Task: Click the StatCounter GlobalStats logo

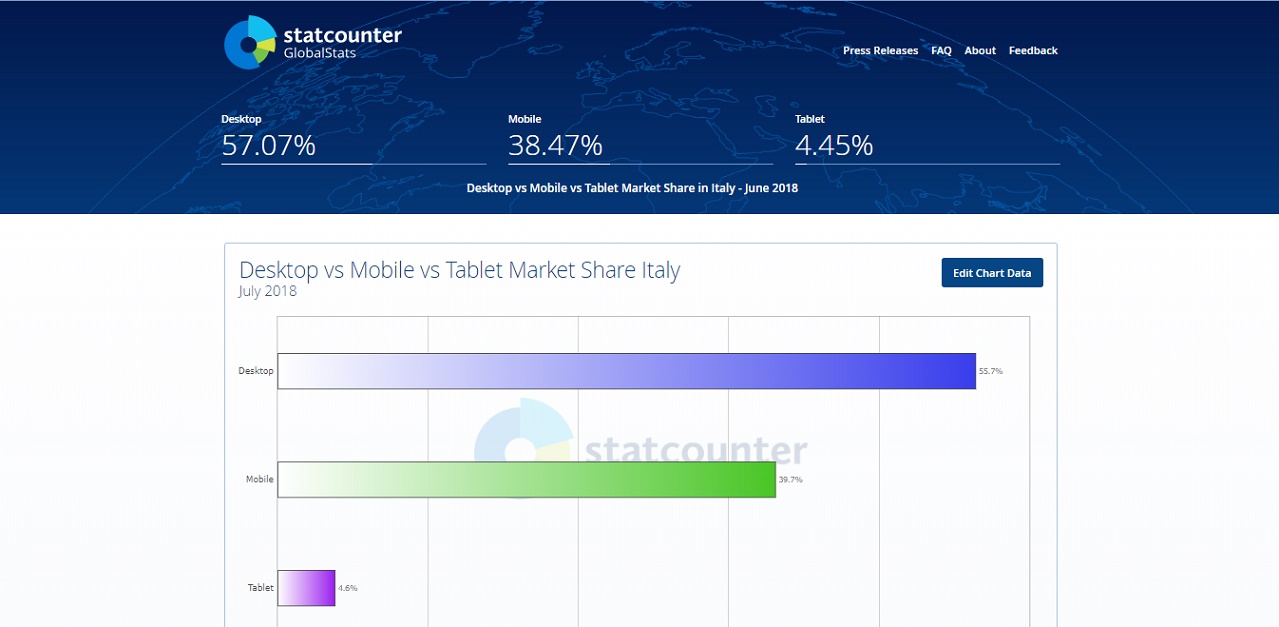Action: tap(313, 42)
